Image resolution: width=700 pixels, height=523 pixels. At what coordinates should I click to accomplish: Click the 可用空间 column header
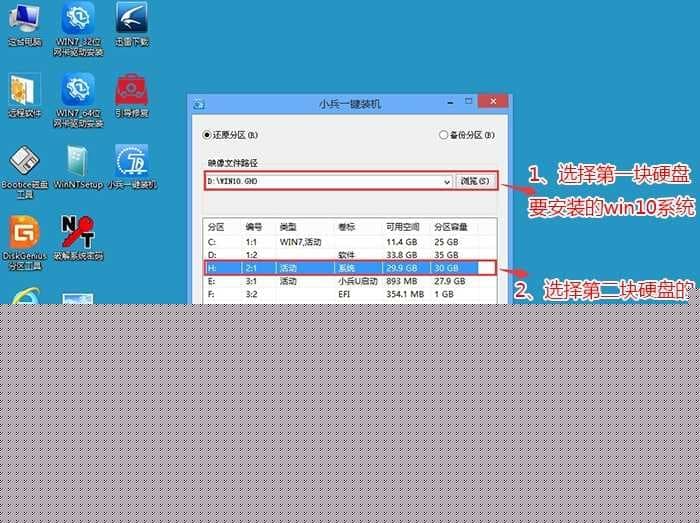tap(403, 227)
